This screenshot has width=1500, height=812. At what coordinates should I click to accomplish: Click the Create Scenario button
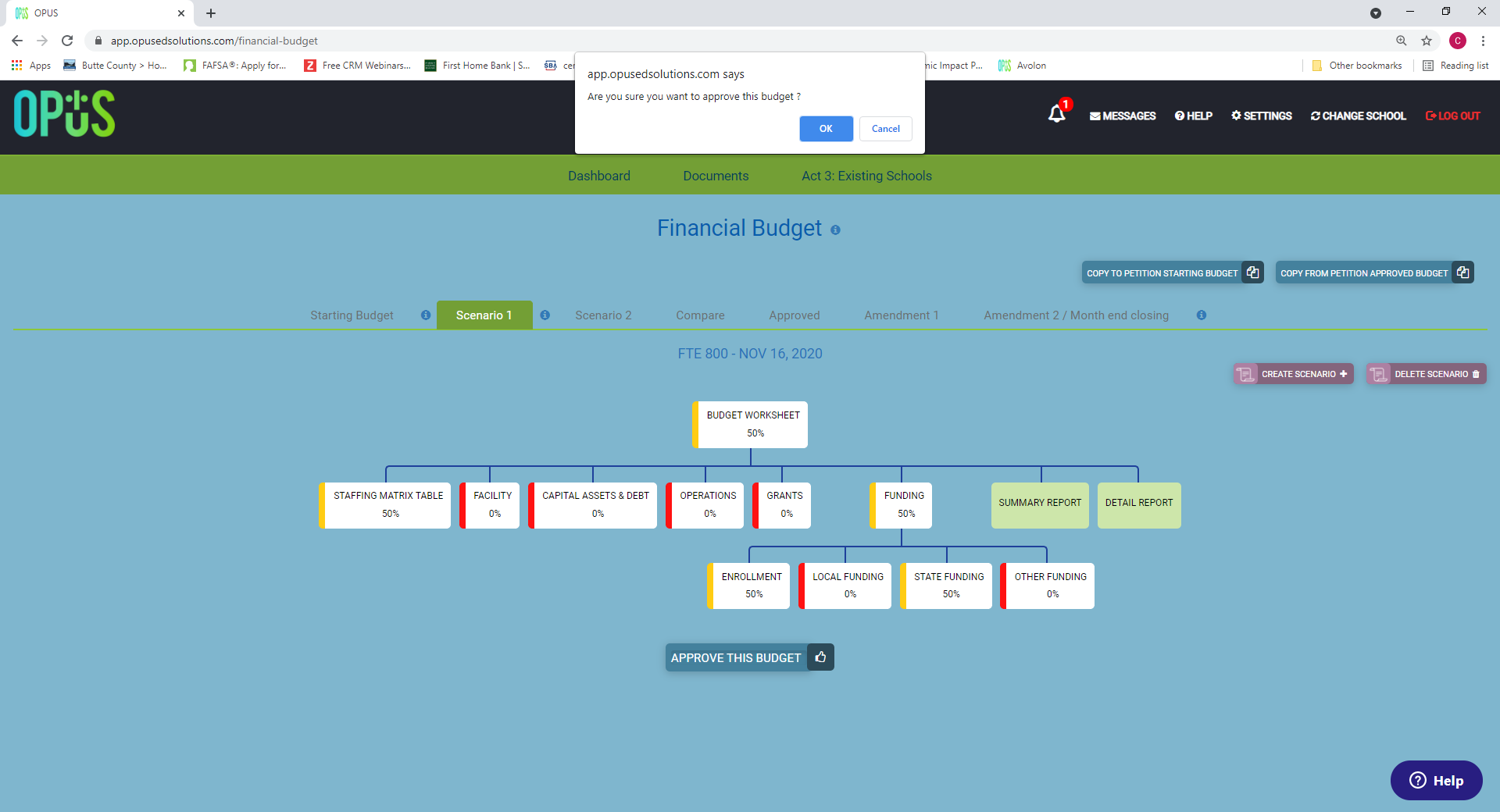click(x=1294, y=374)
